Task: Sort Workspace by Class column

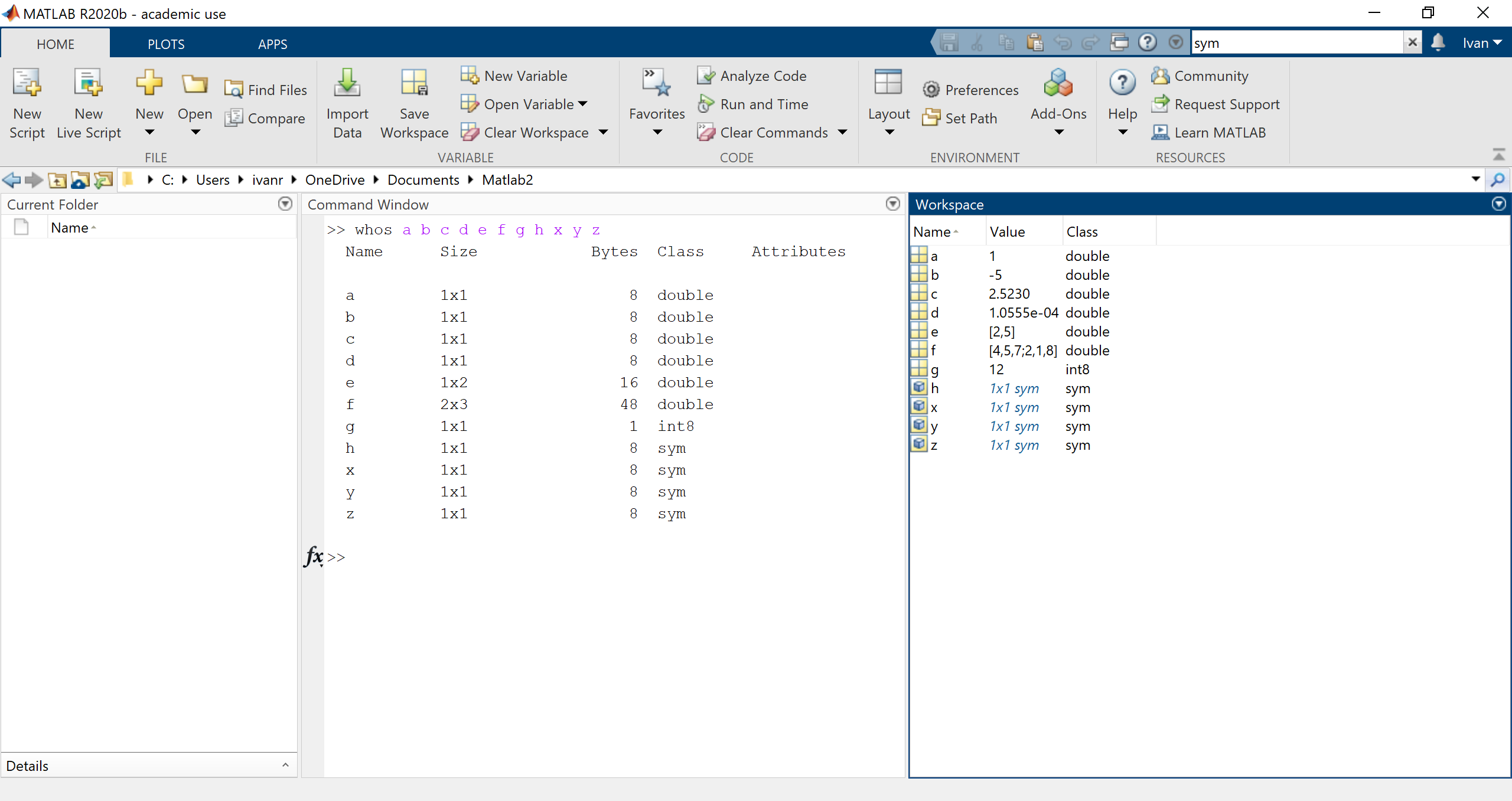Action: (1109, 232)
